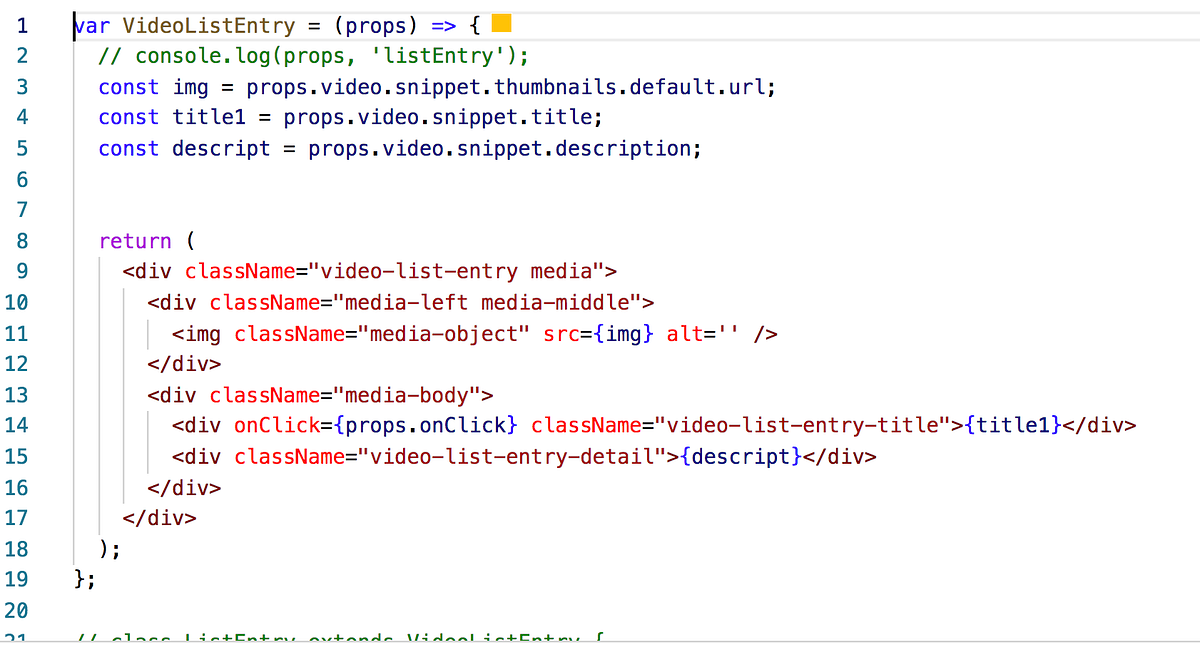Click the return keyword on line 8
This screenshot has height=665, width=1200.
tap(135, 240)
